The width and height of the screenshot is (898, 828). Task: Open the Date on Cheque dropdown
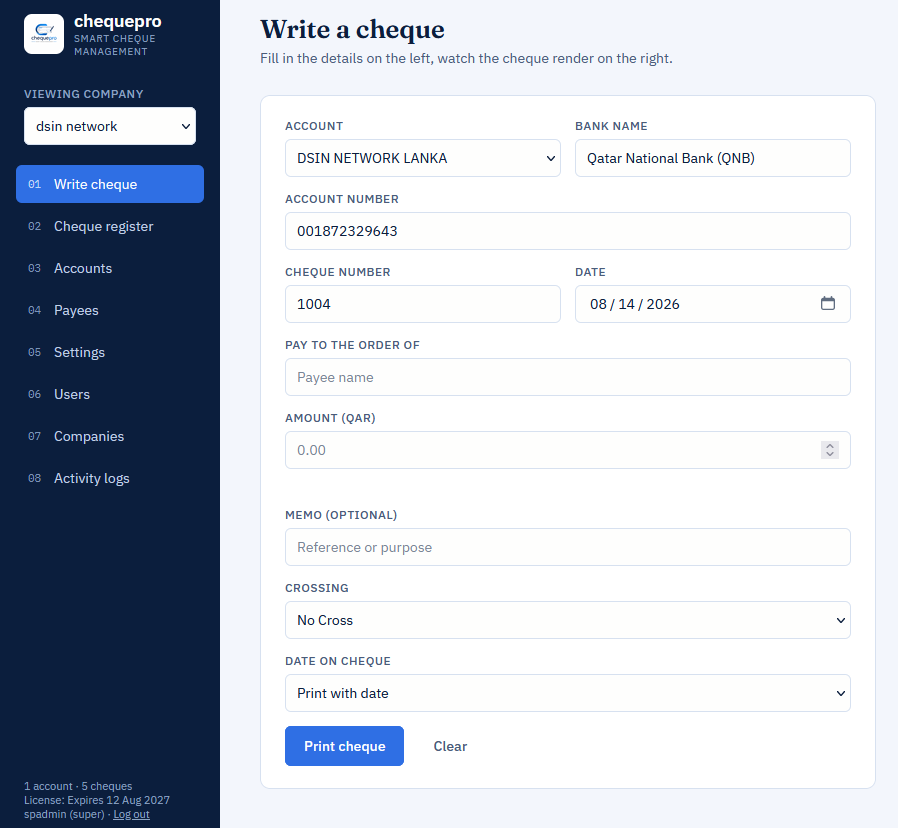point(568,693)
